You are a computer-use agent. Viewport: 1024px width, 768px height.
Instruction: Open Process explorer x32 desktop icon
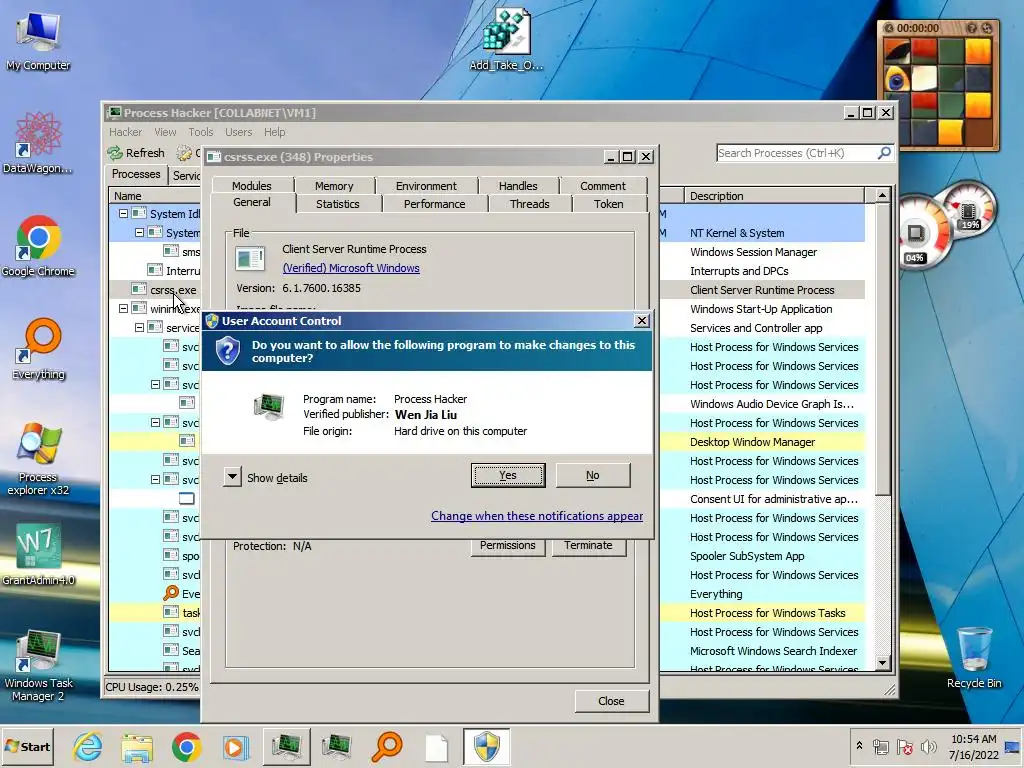[38, 458]
